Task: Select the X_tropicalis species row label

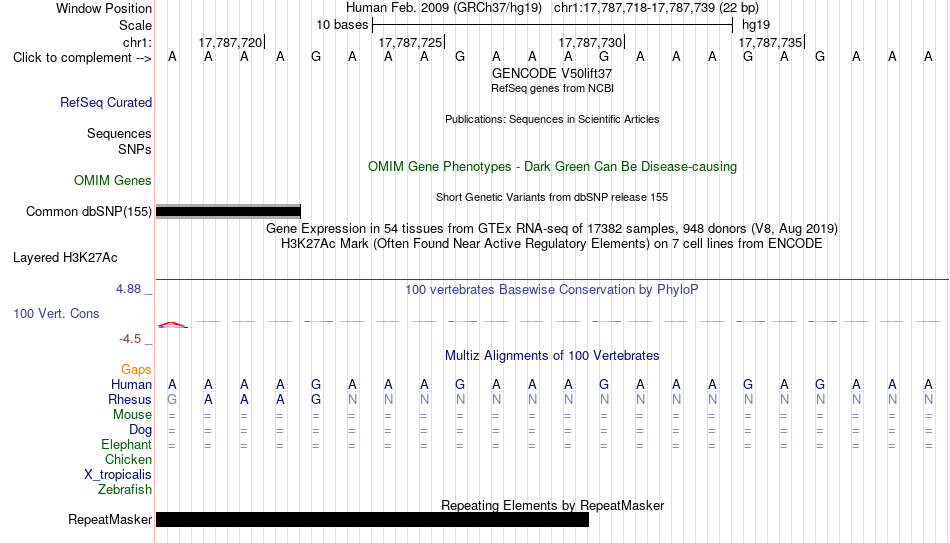Action: click(x=118, y=475)
